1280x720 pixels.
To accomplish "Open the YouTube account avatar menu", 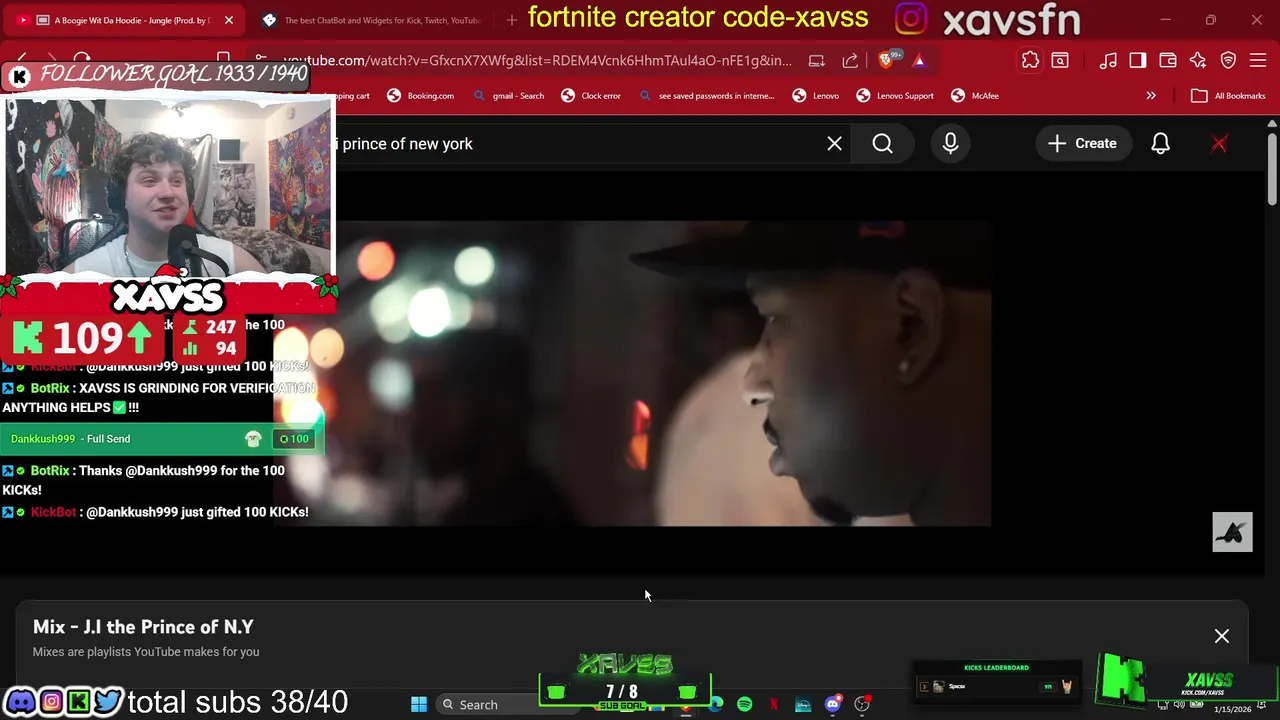I will pyautogui.click(x=1219, y=144).
